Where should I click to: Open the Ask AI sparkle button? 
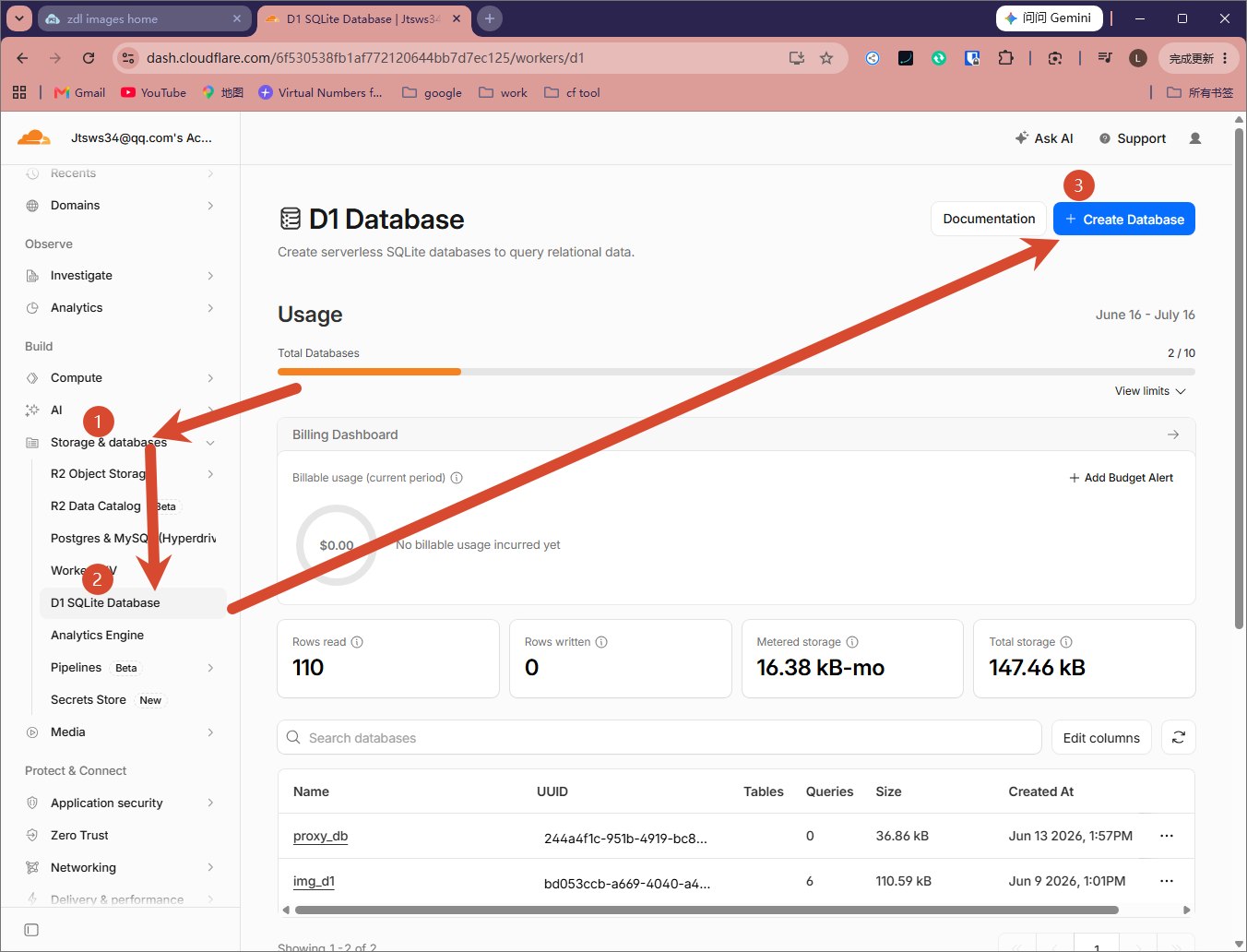point(1044,138)
